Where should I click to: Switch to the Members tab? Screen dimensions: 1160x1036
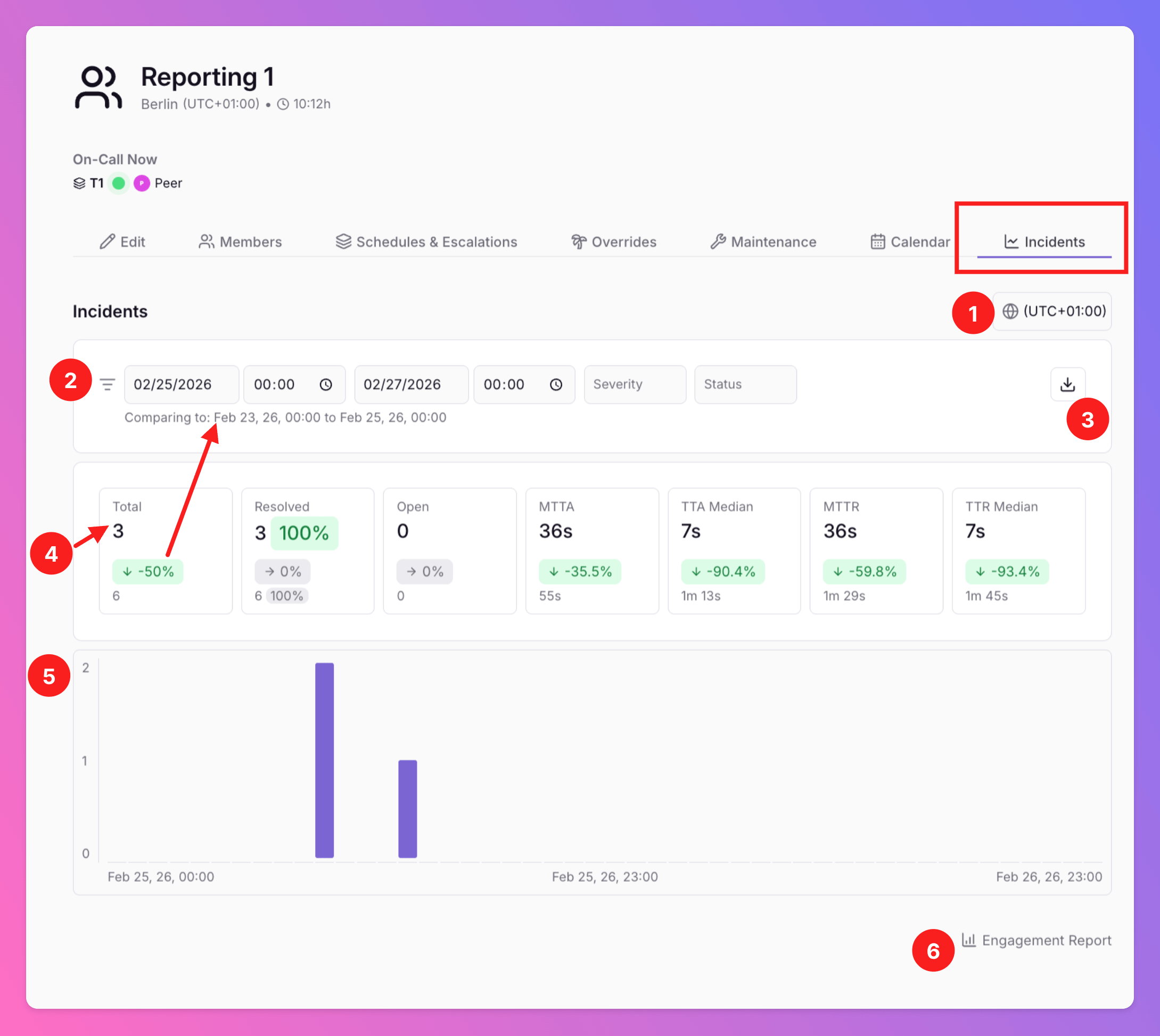coord(240,242)
